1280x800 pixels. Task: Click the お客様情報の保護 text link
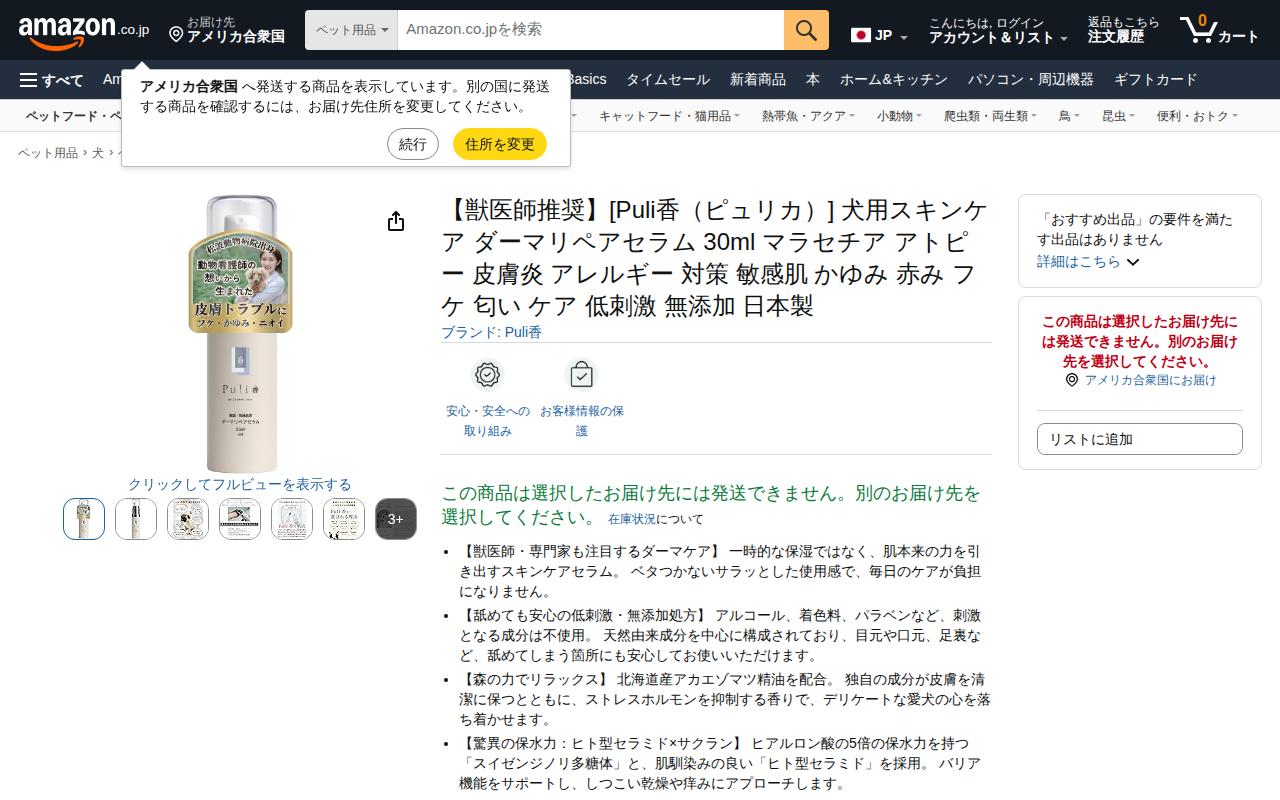[582, 421]
